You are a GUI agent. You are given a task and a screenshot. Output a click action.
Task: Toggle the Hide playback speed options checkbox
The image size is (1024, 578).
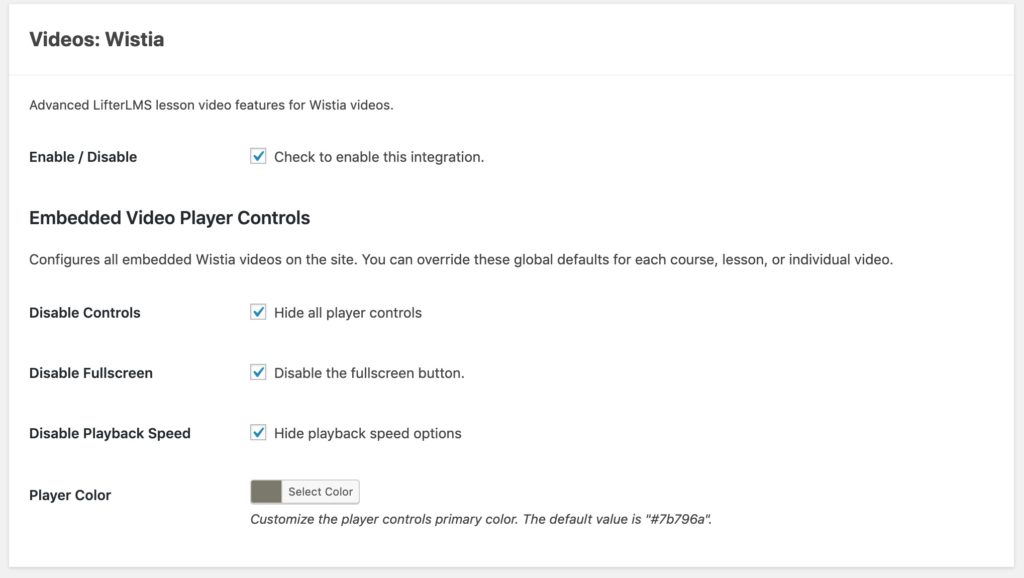click(258, 432)
